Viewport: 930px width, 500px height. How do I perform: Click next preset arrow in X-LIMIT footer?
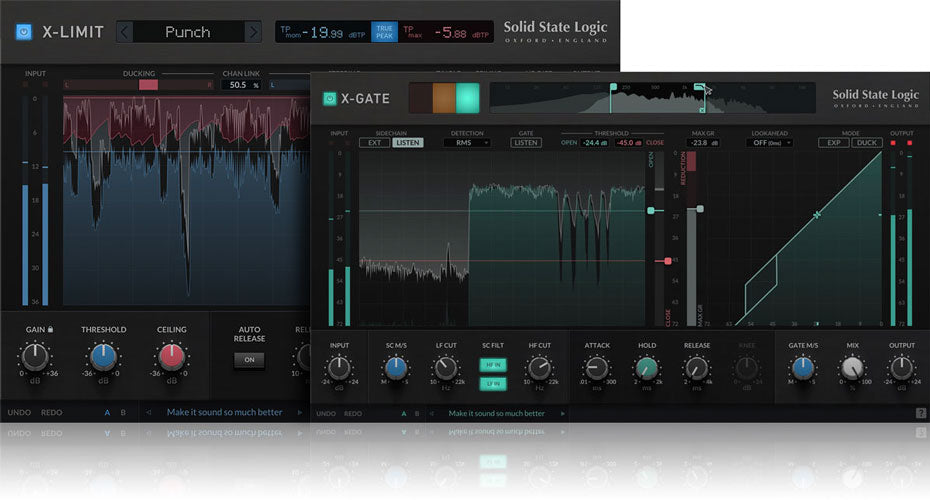(x=300, y=412)
